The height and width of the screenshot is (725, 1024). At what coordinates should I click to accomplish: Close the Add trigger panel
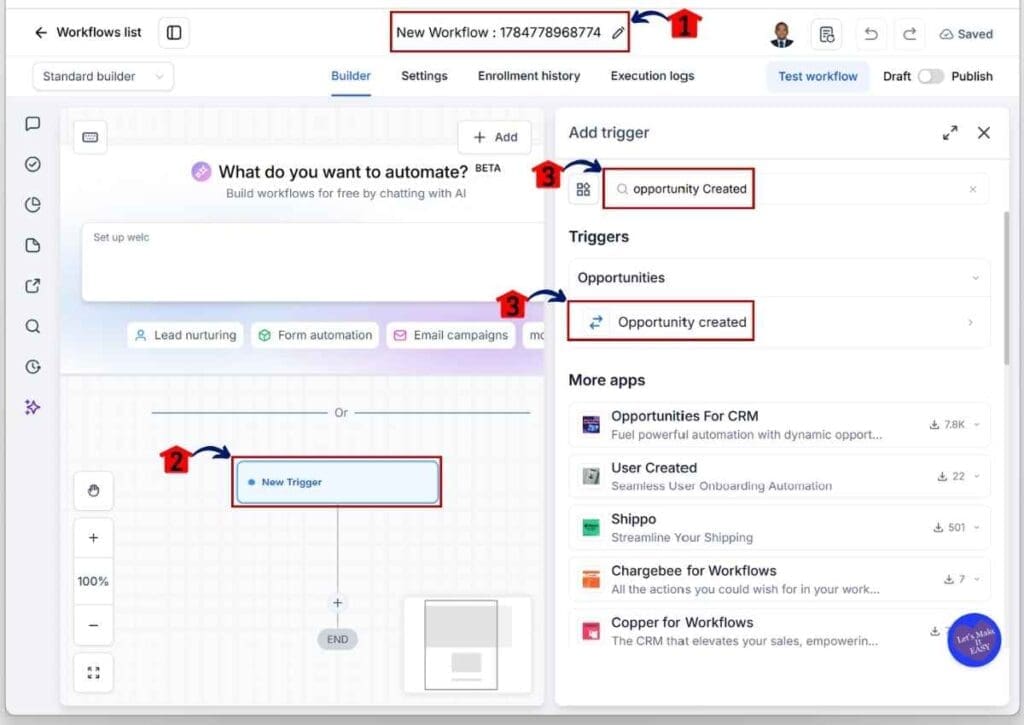coord(984,133)
